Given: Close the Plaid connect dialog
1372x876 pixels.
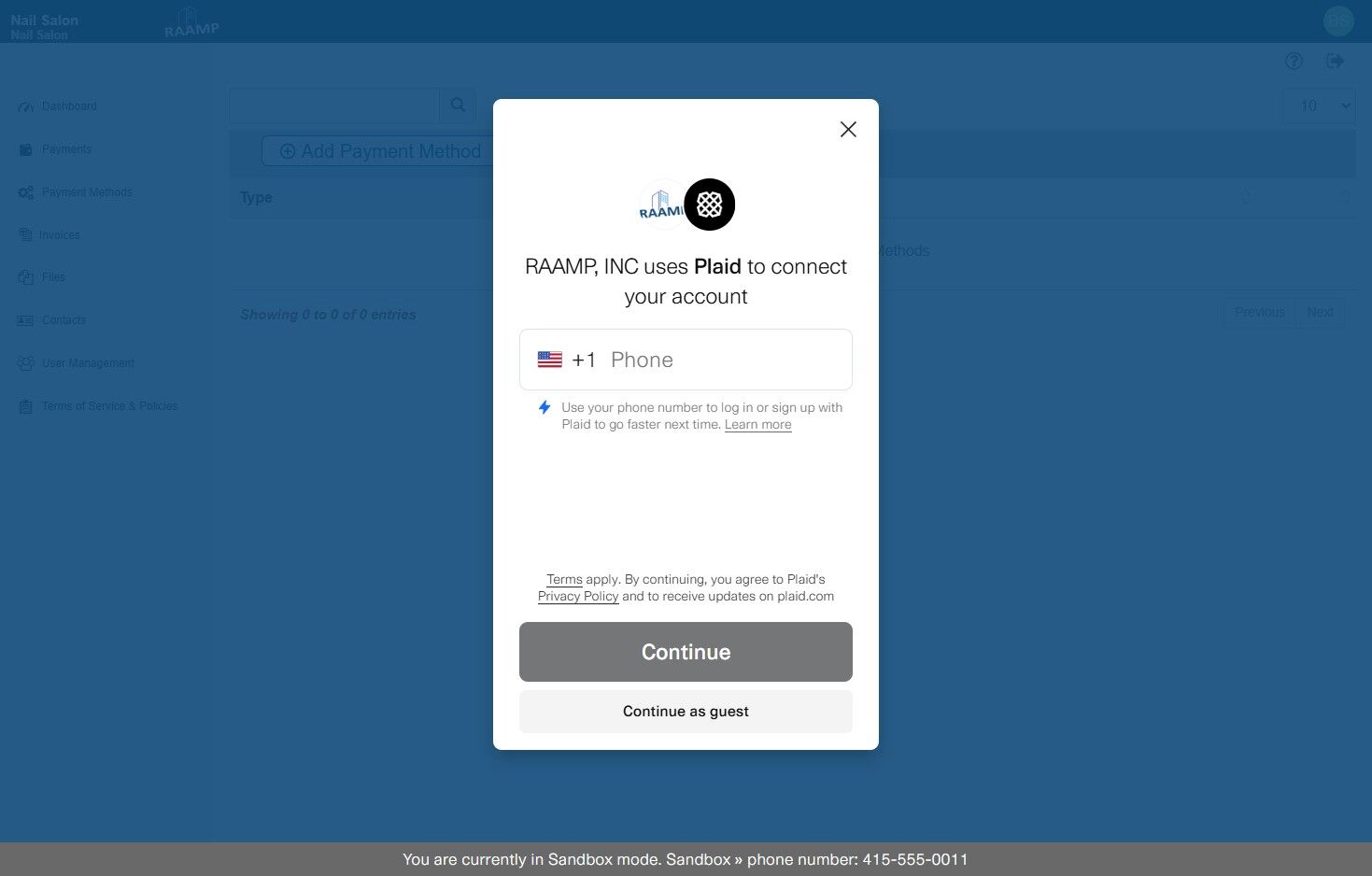Looking at the screenshot, I should pos(848,129).
